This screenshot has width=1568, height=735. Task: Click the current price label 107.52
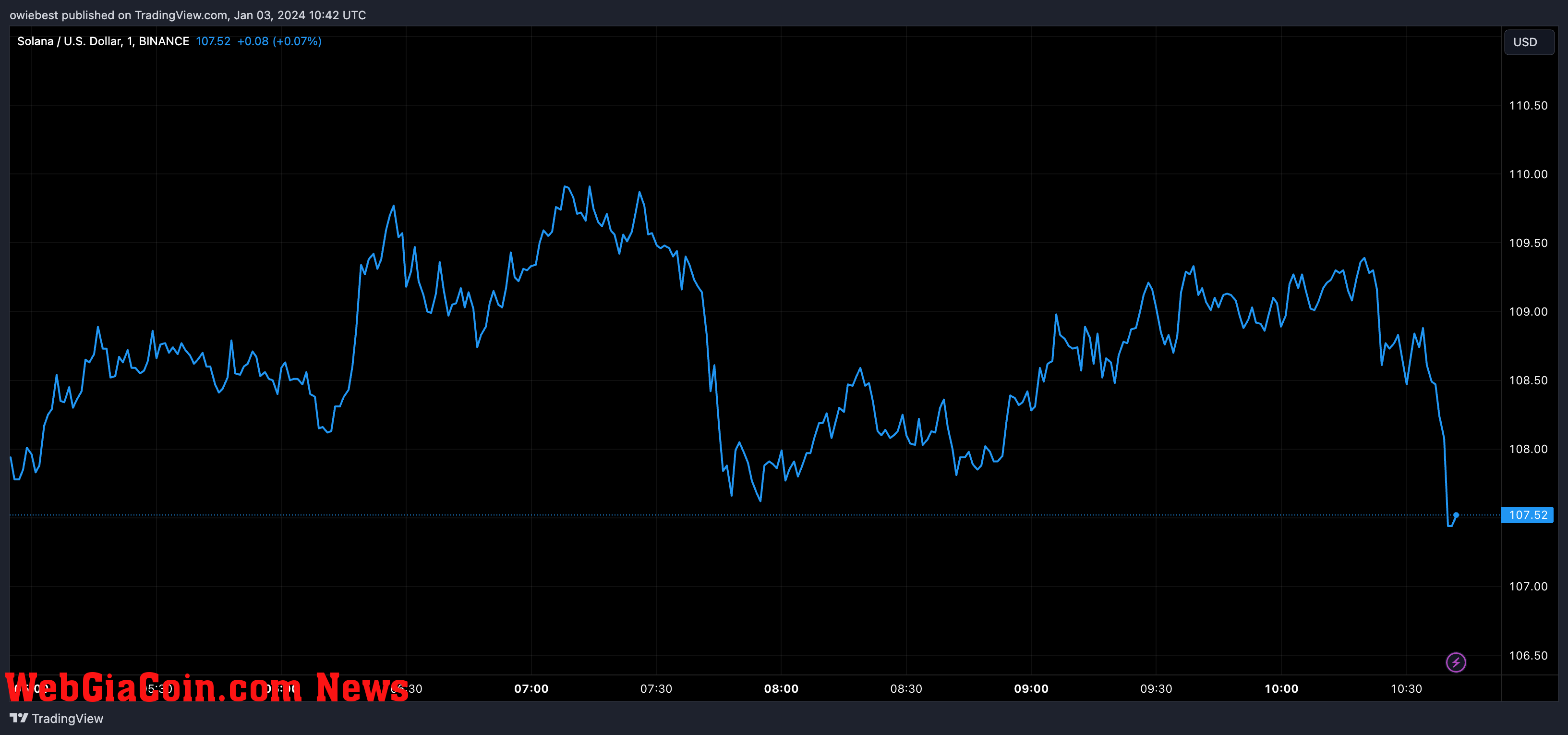point(1527,515)
